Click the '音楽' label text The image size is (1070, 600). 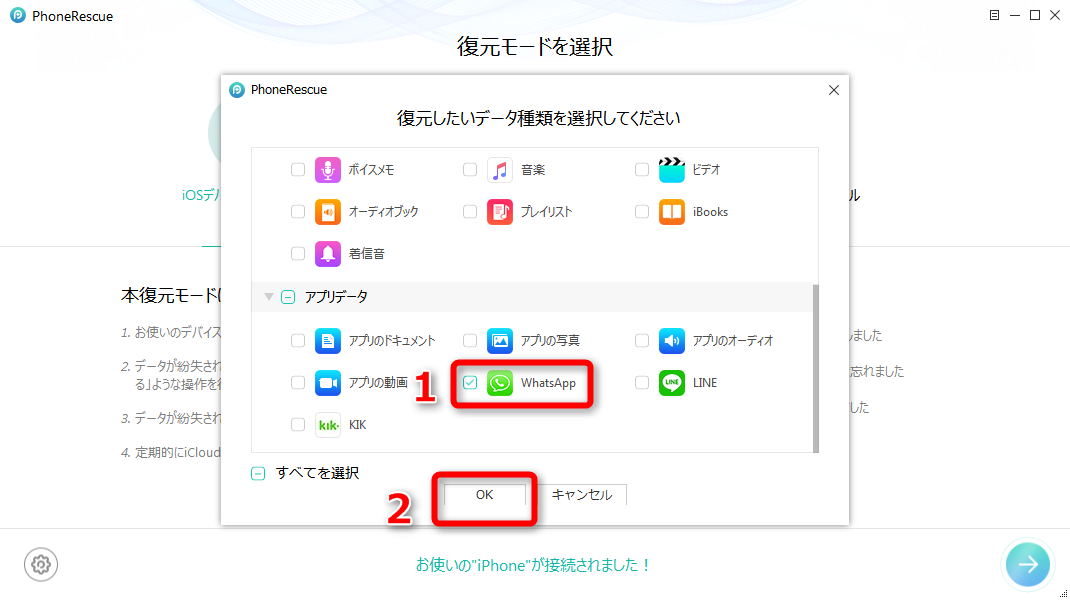coord(533,170)
